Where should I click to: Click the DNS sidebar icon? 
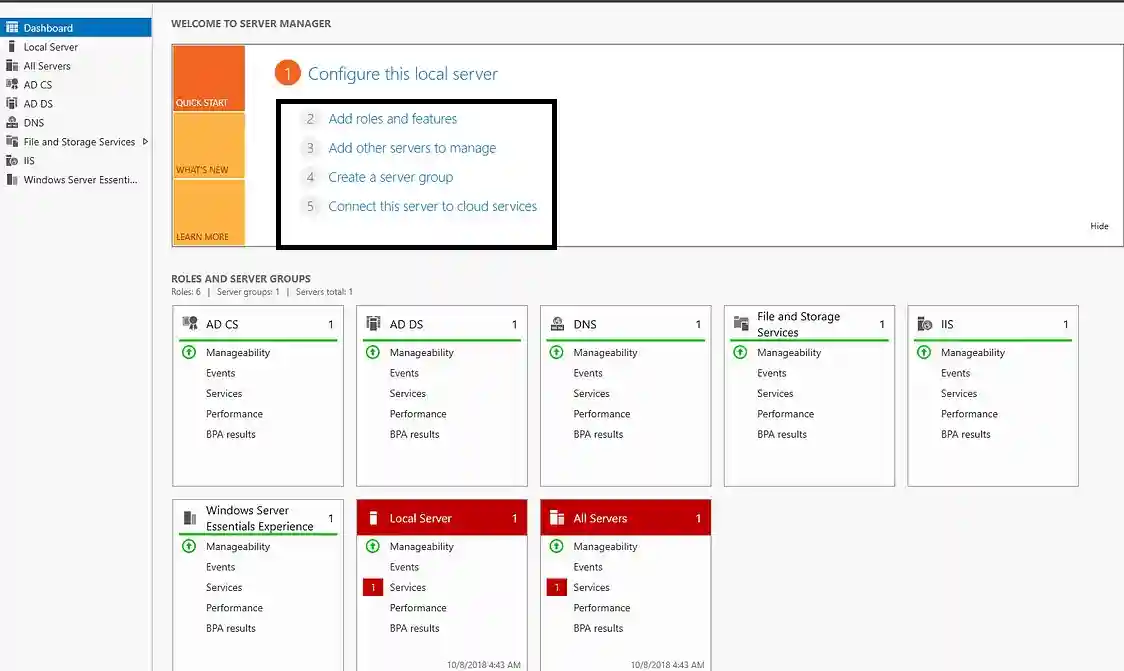[12, 123]
